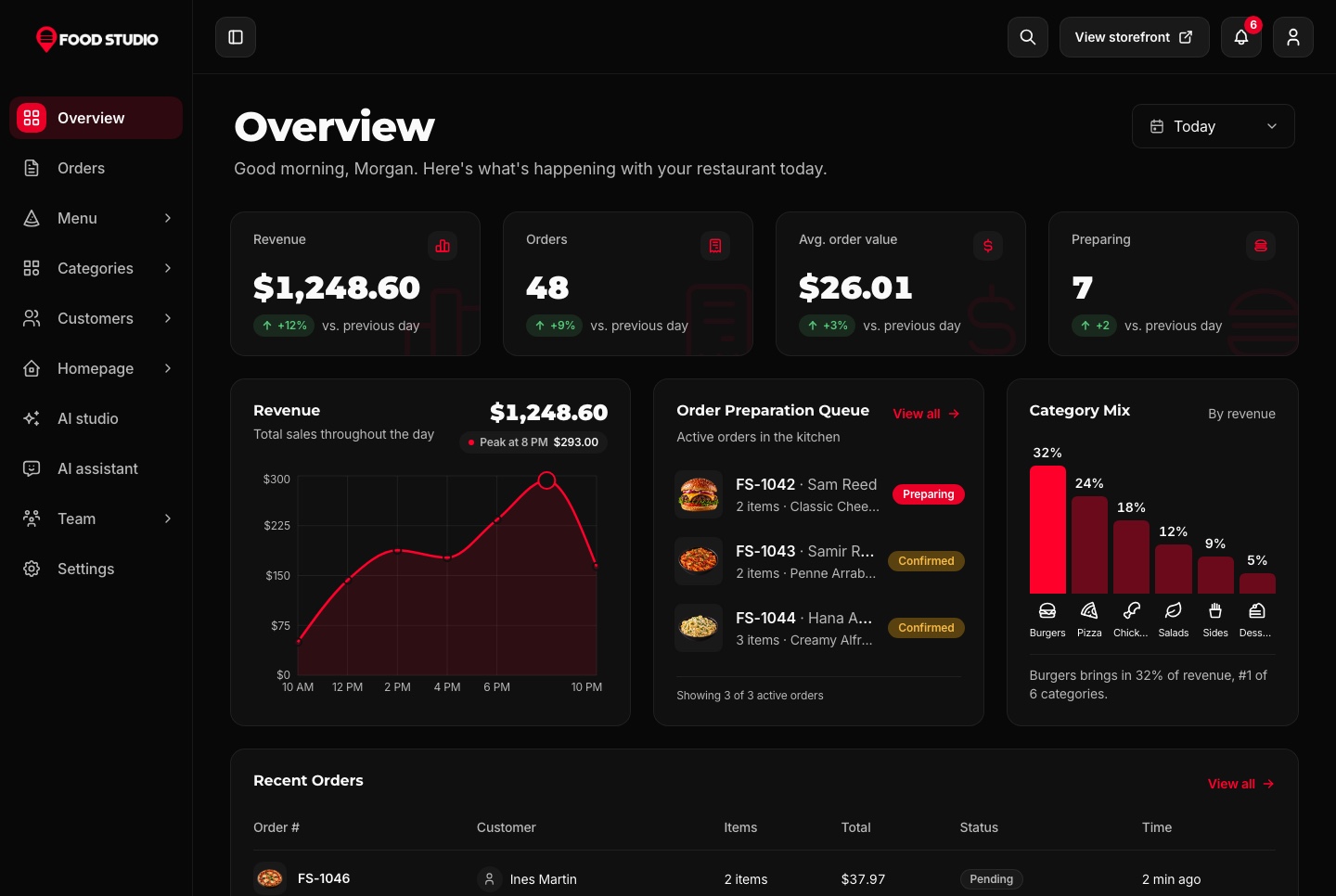The height and width of the screenshot is (896, 1336).
Task: Click the peak point on revenue chart
Action: pyautogui.click(x=546, y=480)
